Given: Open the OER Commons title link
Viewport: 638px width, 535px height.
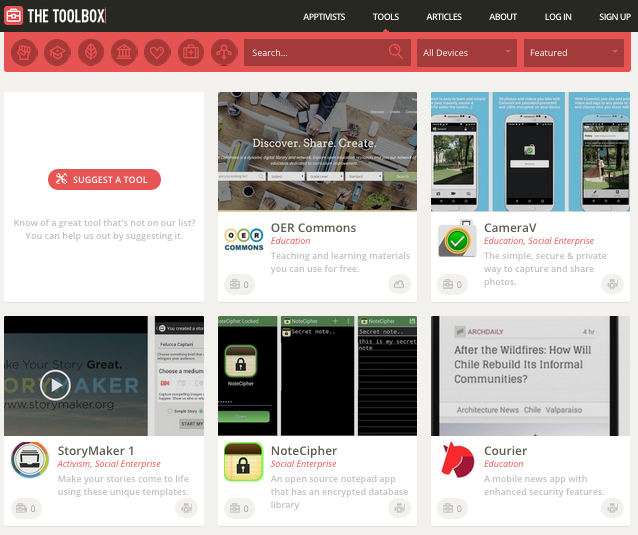Looking at the screenshot, I should (313, 228).
